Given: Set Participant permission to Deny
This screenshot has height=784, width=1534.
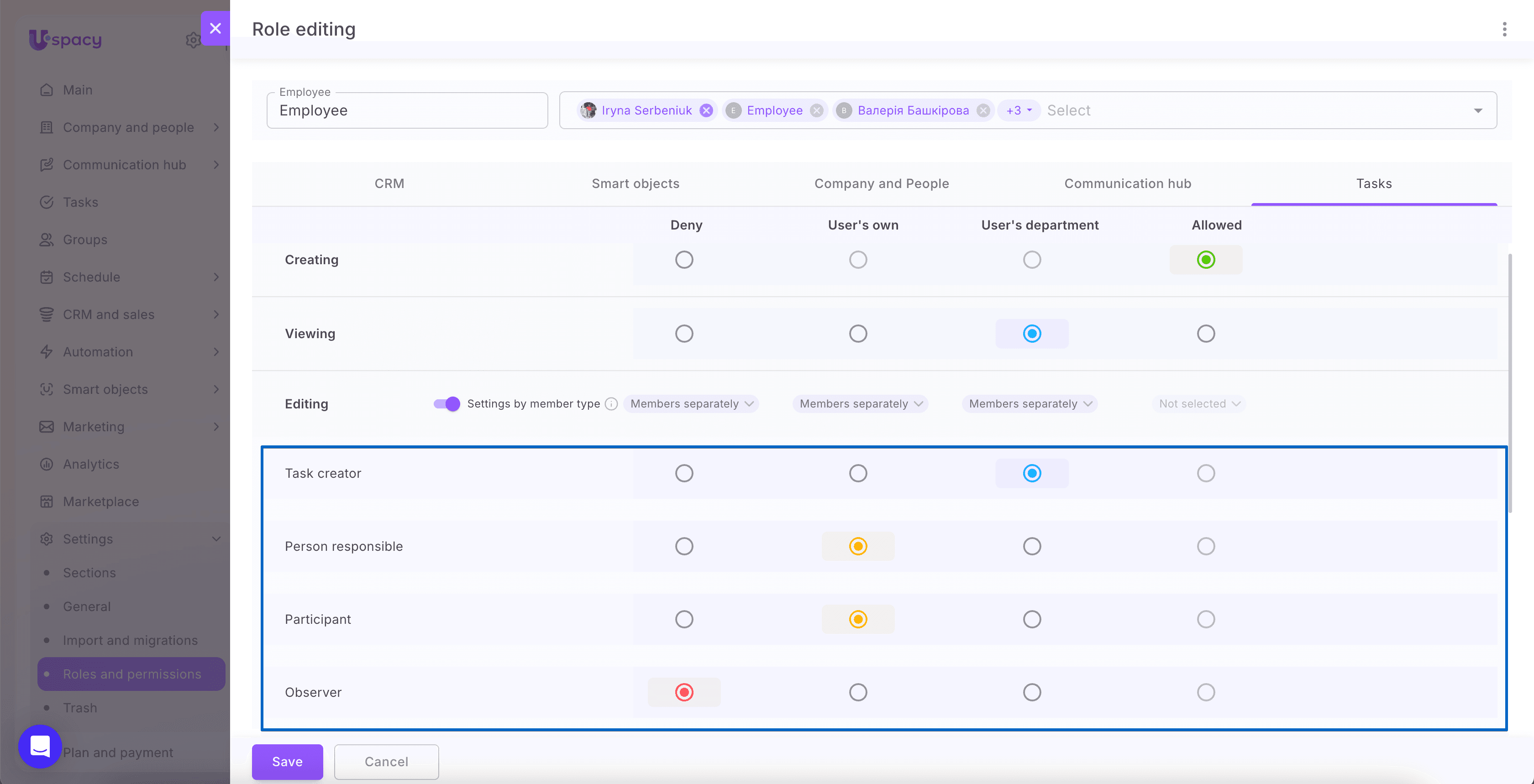Looking at the screenshot, I should coord(684,619).
